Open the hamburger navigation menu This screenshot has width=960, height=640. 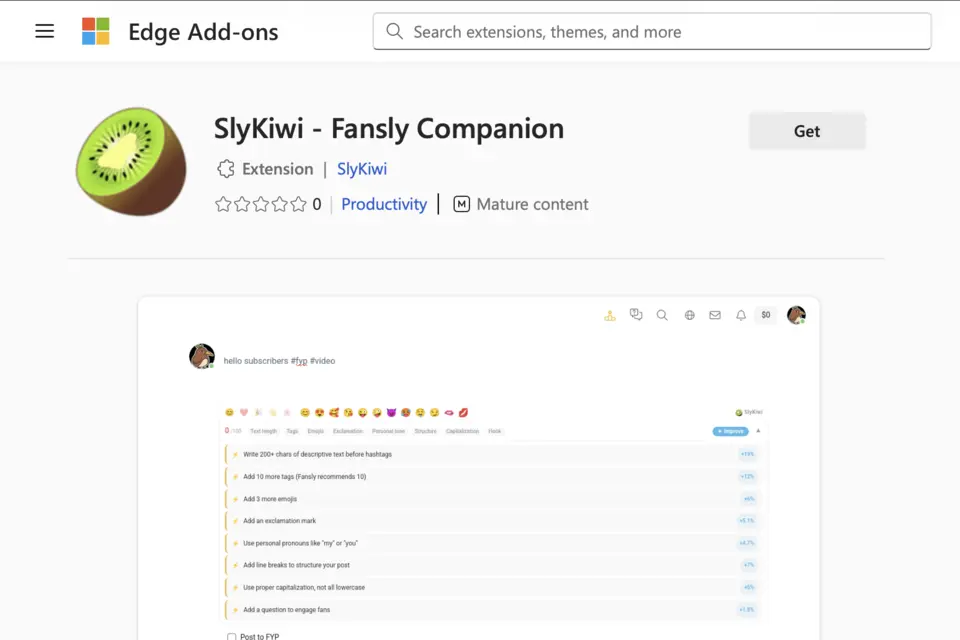click(x=44, y=31)
